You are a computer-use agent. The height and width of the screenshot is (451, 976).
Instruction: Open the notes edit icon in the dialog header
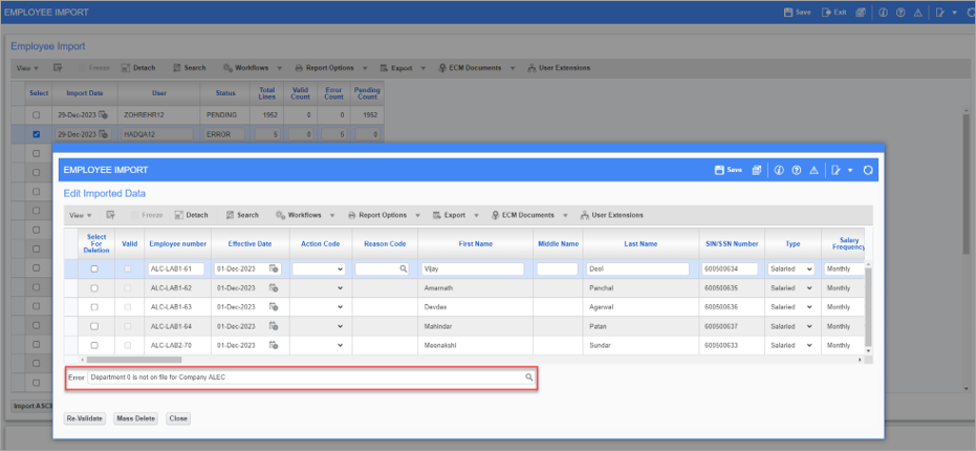click(x=836, y=170)
